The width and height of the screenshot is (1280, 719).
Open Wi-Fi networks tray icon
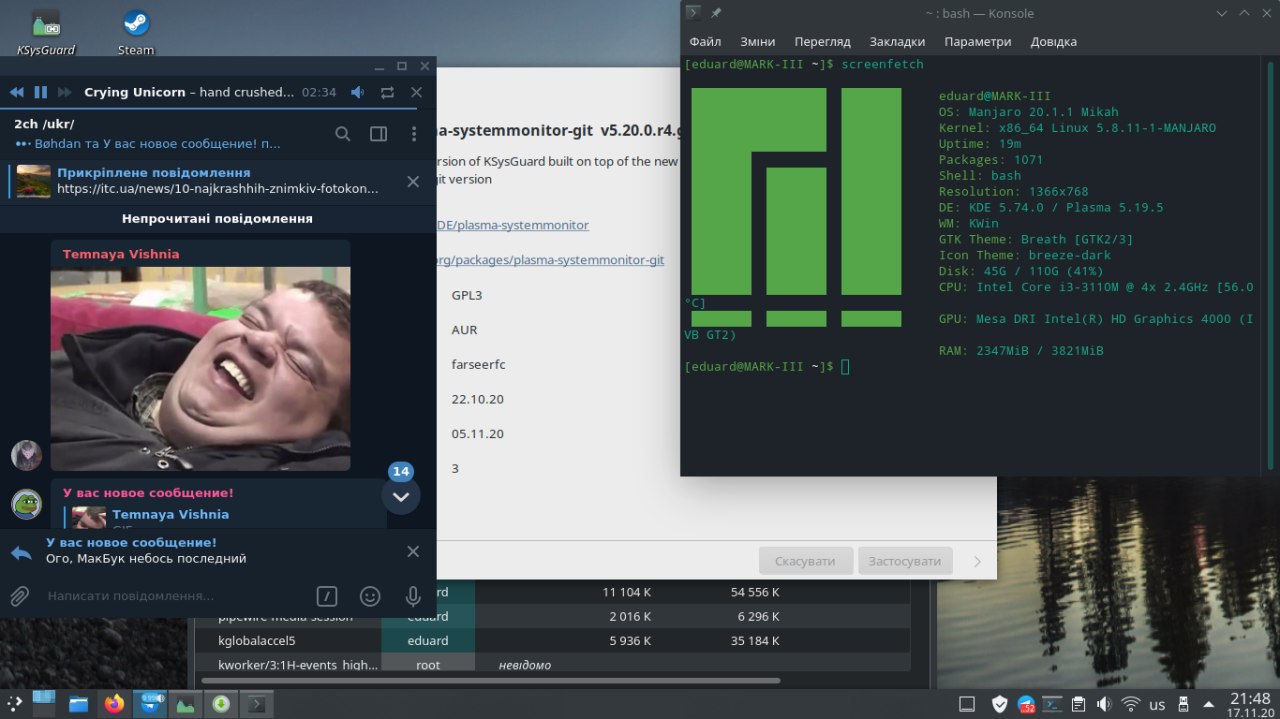[1130, 704]
